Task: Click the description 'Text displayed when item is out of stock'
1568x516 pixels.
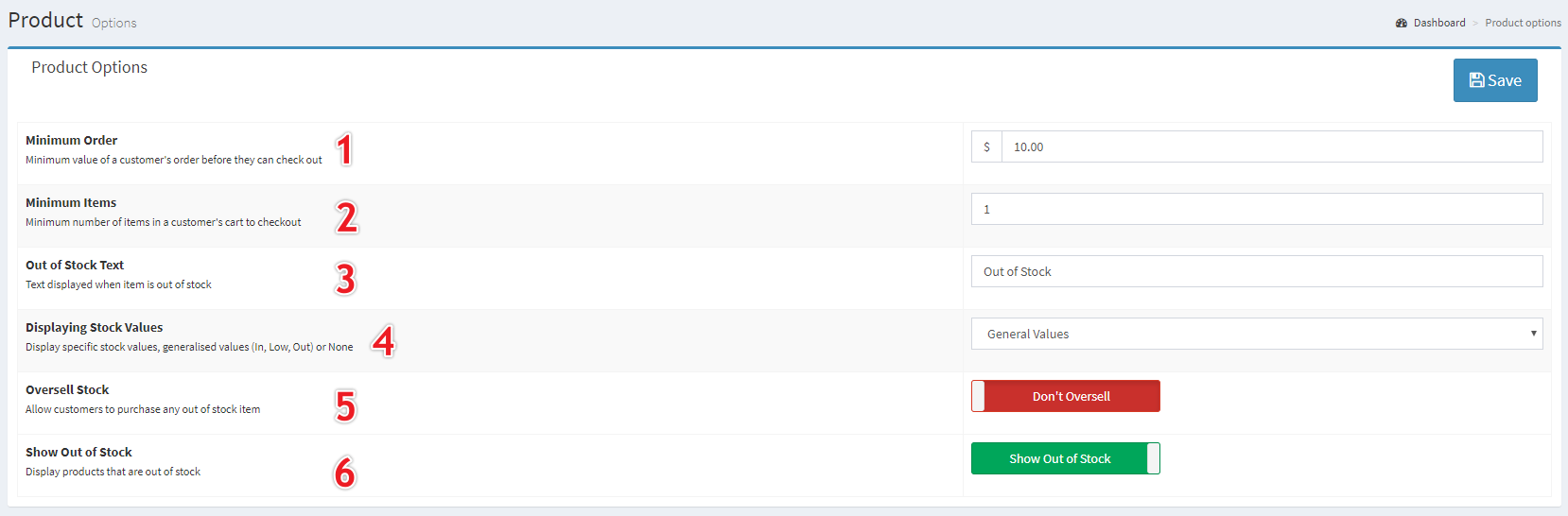Action: pos(118,284)
